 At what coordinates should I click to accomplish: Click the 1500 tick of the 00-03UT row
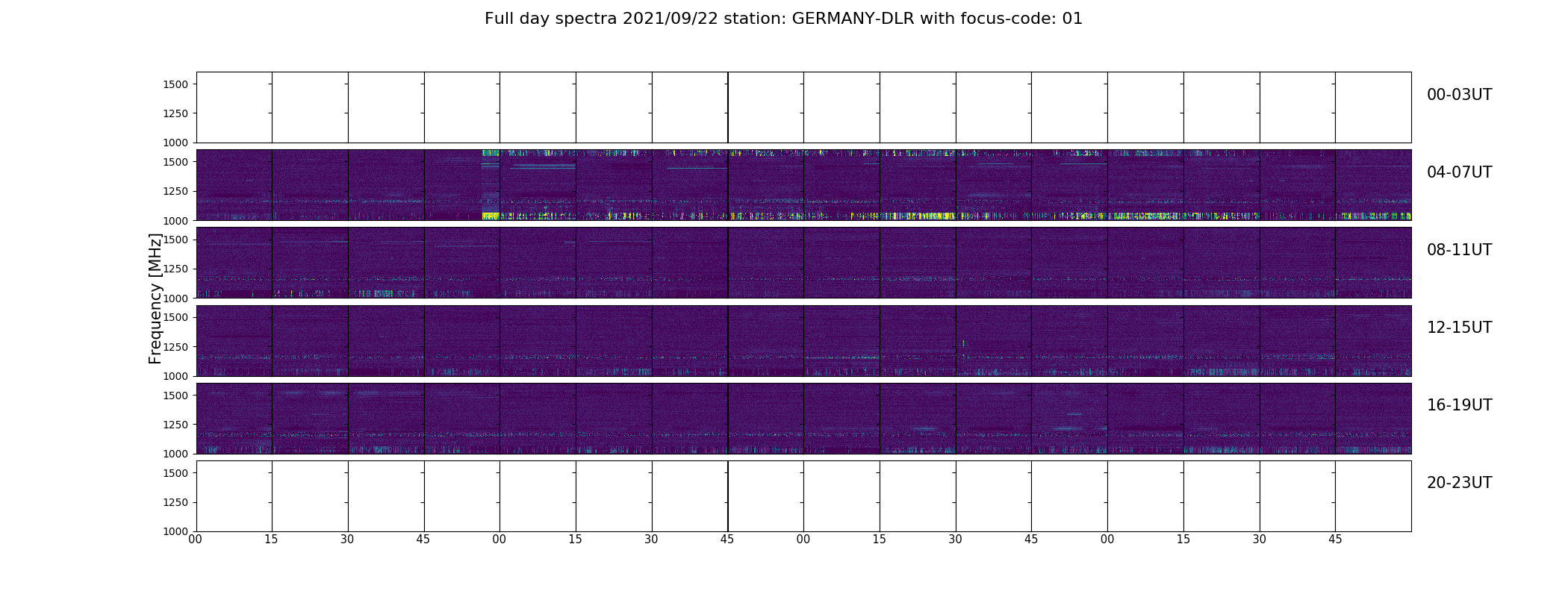pyautogui.click(x=175, y=84)
